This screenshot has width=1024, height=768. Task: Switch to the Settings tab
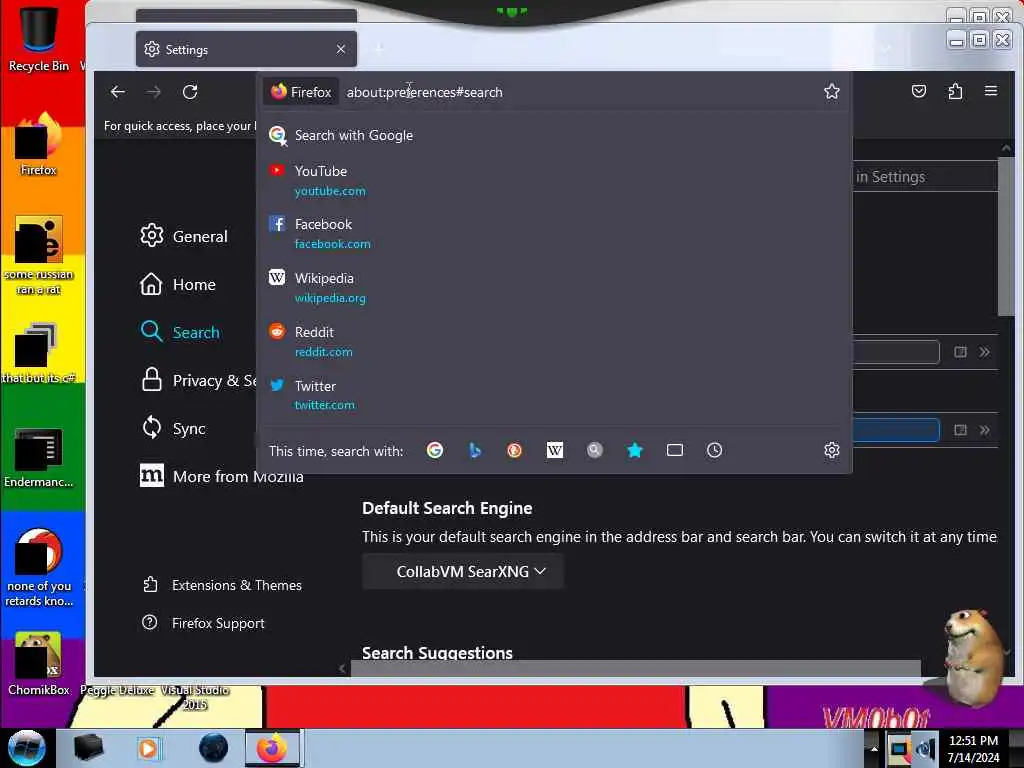pyautogui.click(x=246, y=49)
